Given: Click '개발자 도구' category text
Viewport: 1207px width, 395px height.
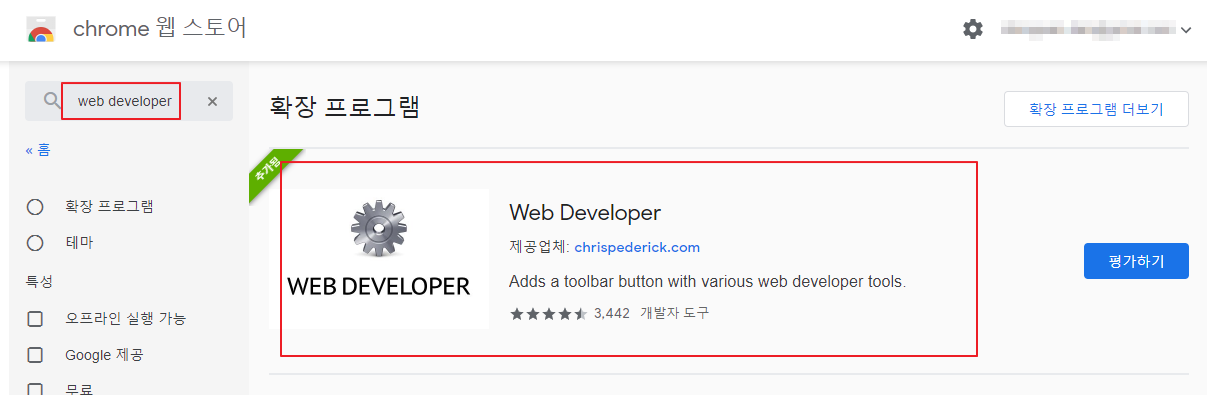Looking at the screenshot, I should coord(674,313).
